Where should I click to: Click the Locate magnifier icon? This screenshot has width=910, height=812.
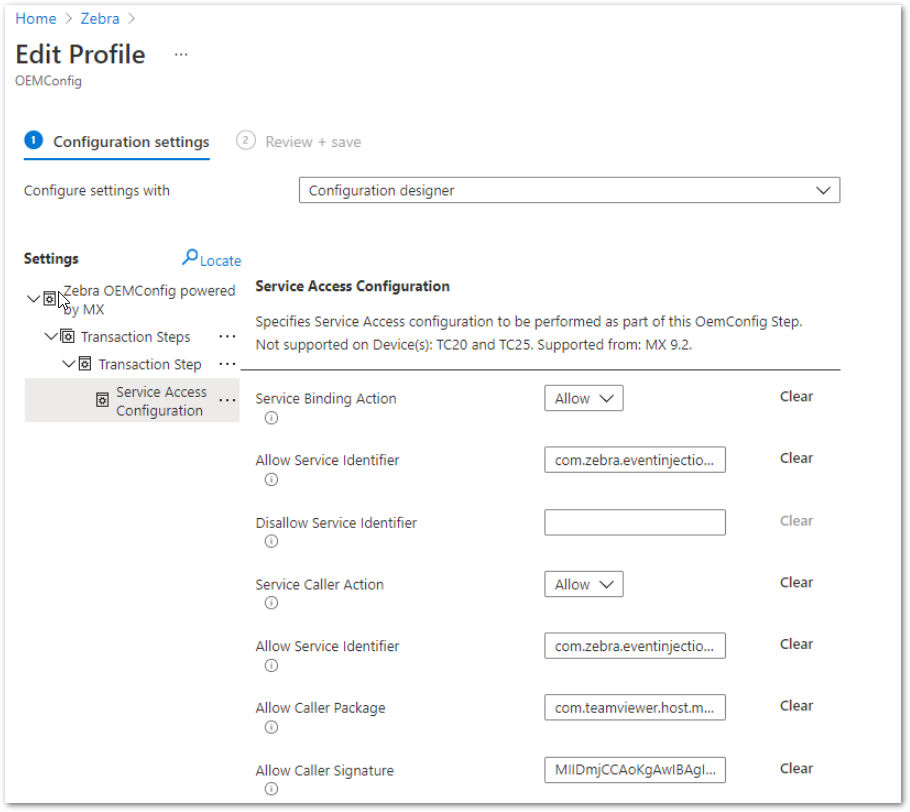[189, 258]
